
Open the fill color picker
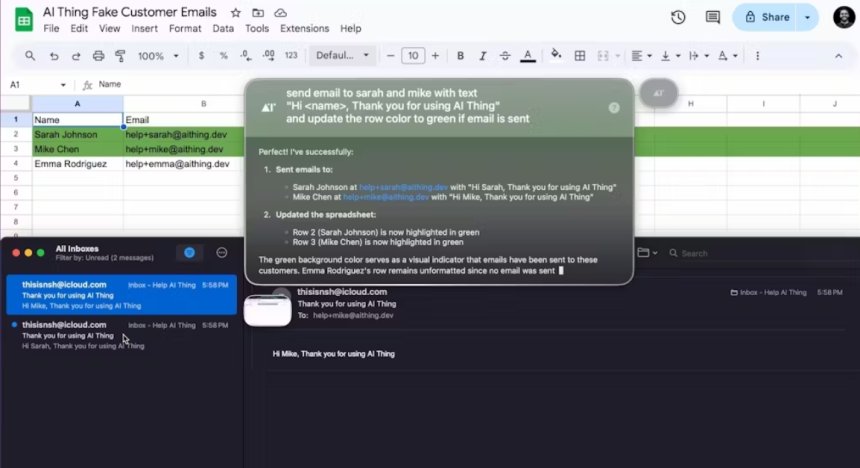[x=556, y=55]
